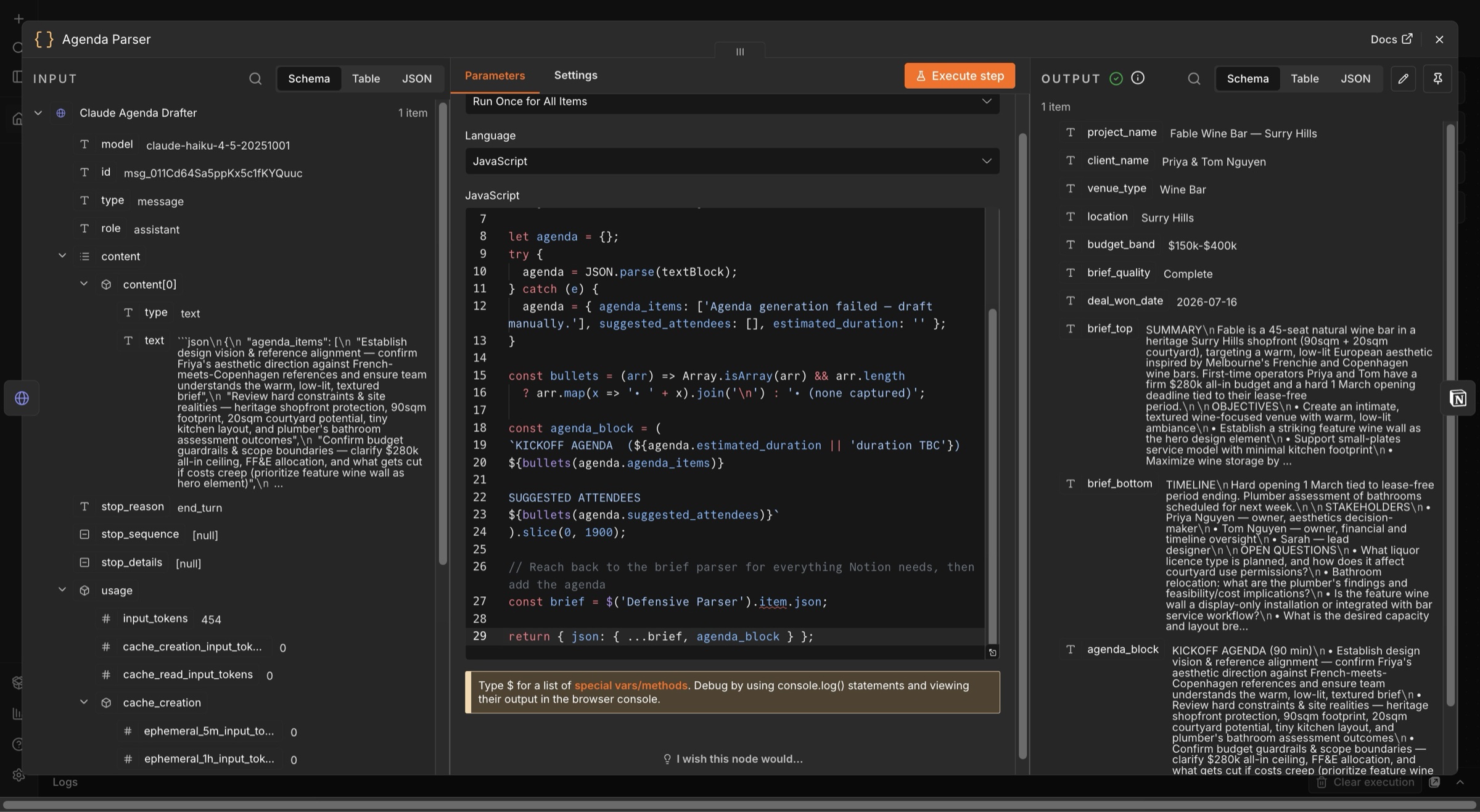Click the code editor vertical scrollbar
Image resolution: width=1480 pixels, height=812 pixels.
point(992,476)
